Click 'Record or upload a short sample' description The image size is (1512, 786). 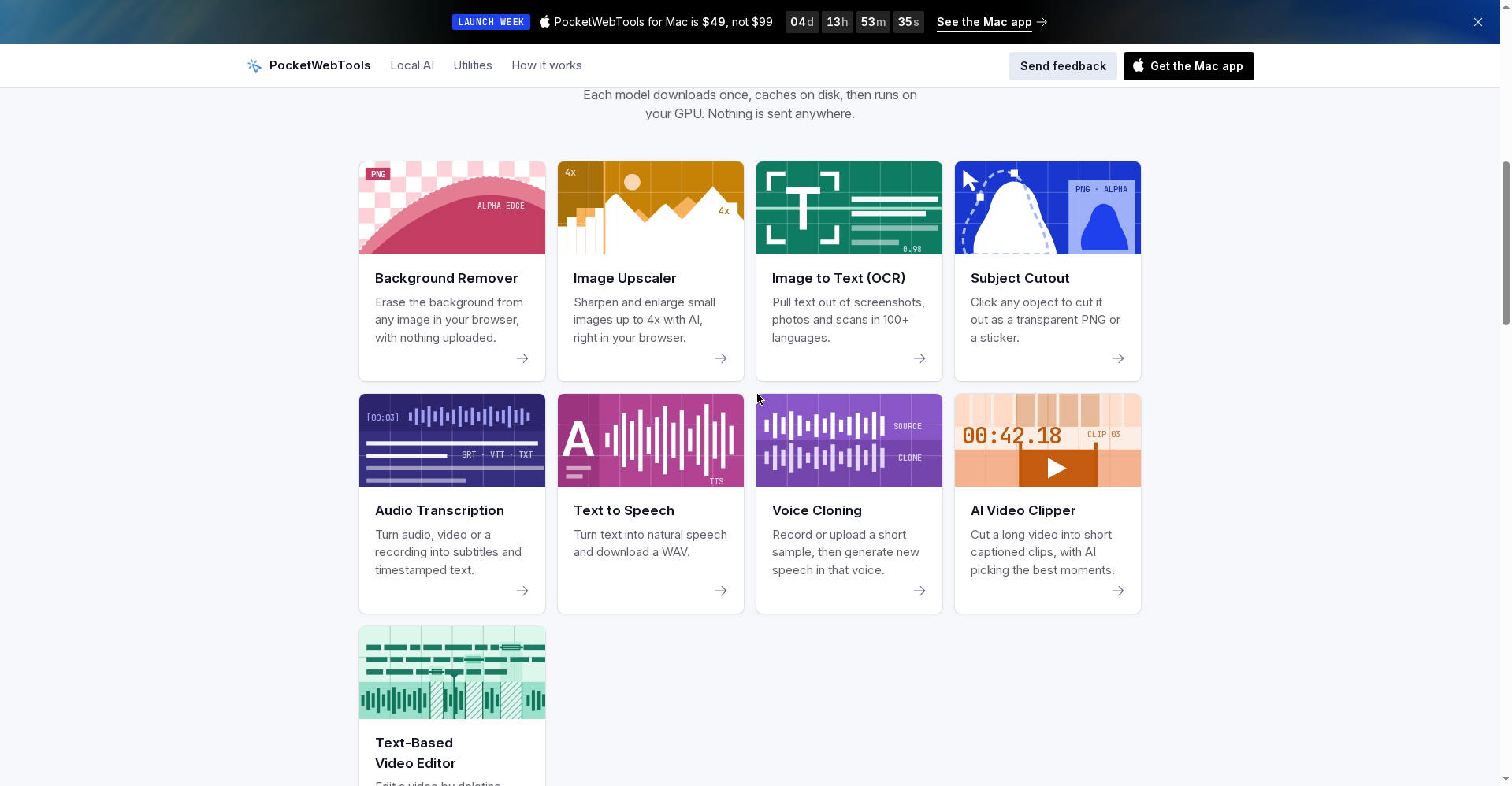point(845,552)
